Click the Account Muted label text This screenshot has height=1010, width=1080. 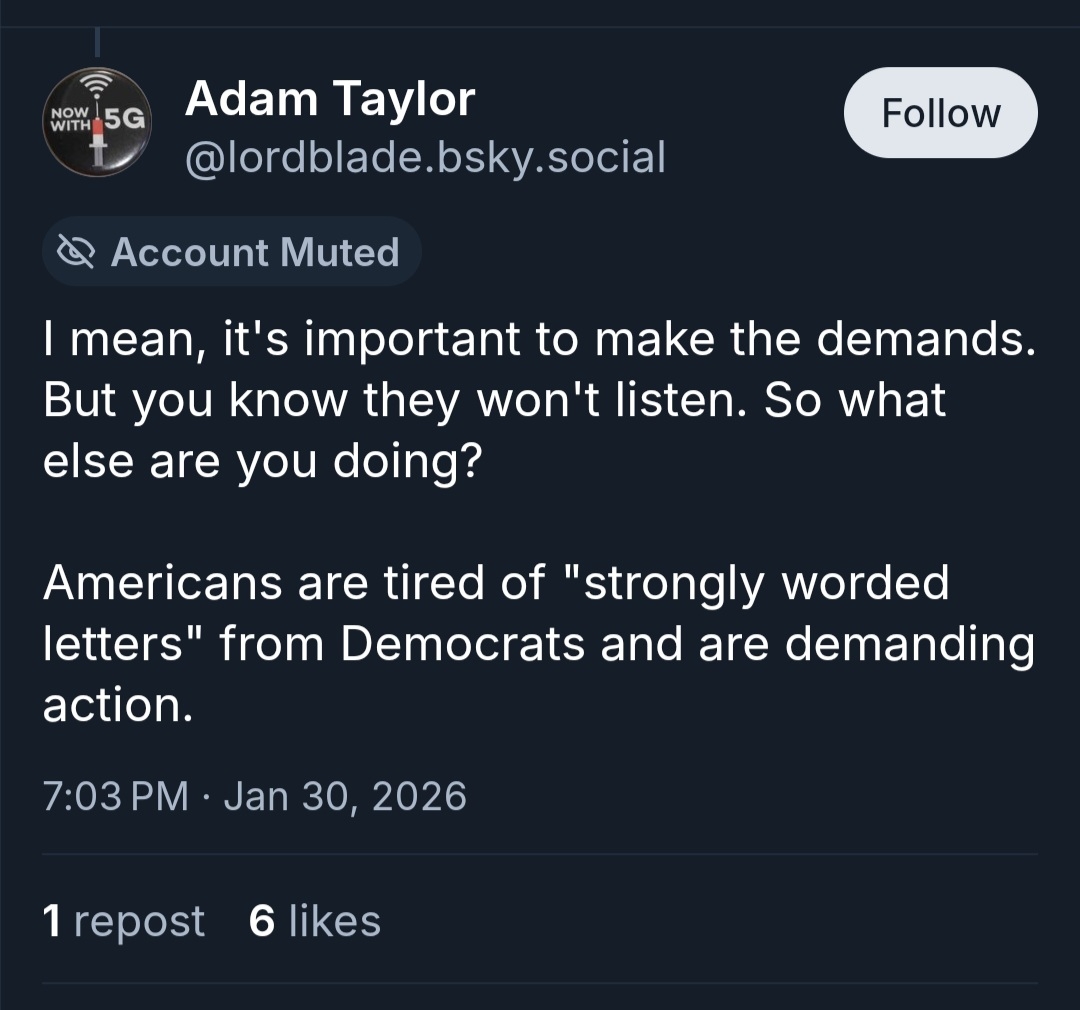(255, 252)
